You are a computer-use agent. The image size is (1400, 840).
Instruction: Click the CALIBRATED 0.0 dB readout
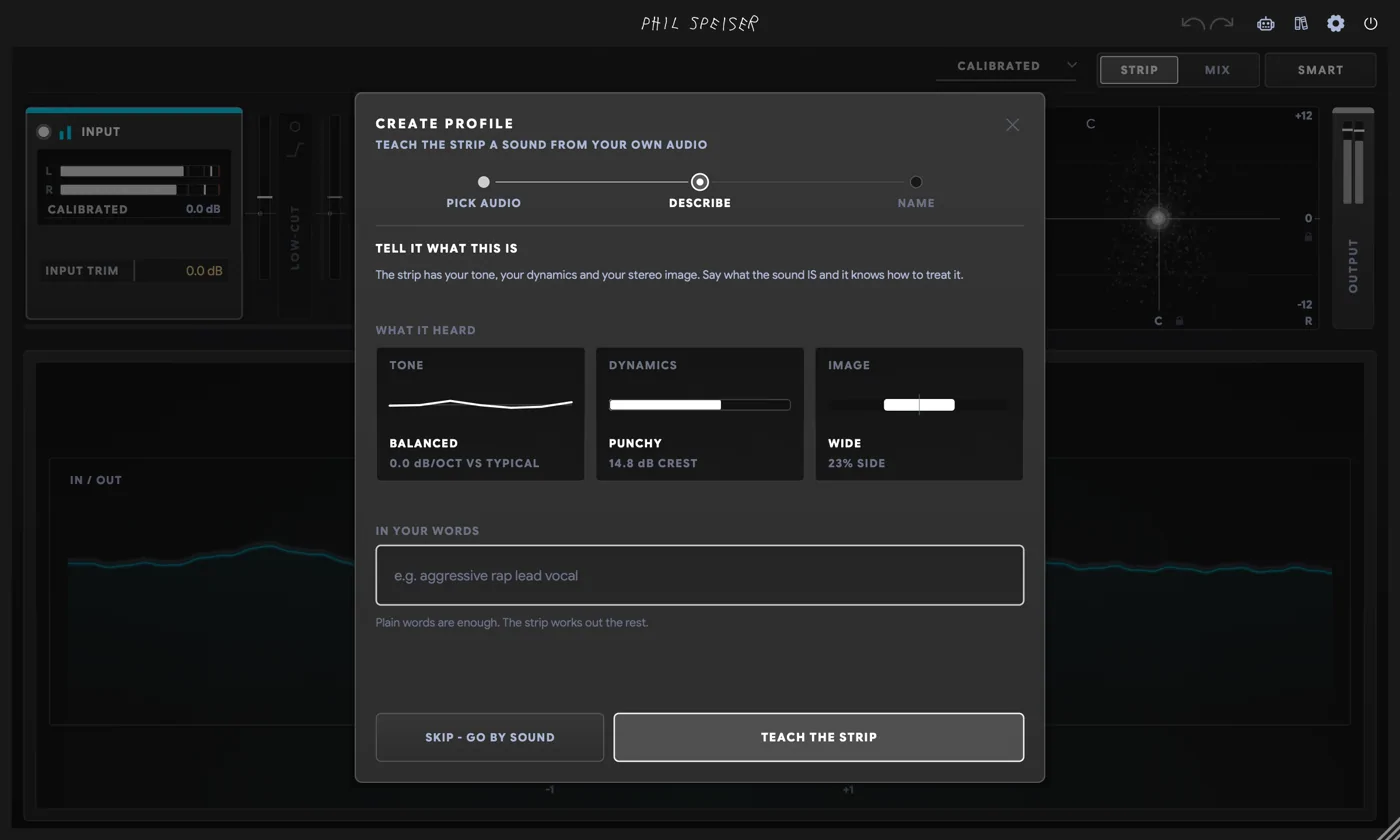pyautogui.click(x=134, y=210)
